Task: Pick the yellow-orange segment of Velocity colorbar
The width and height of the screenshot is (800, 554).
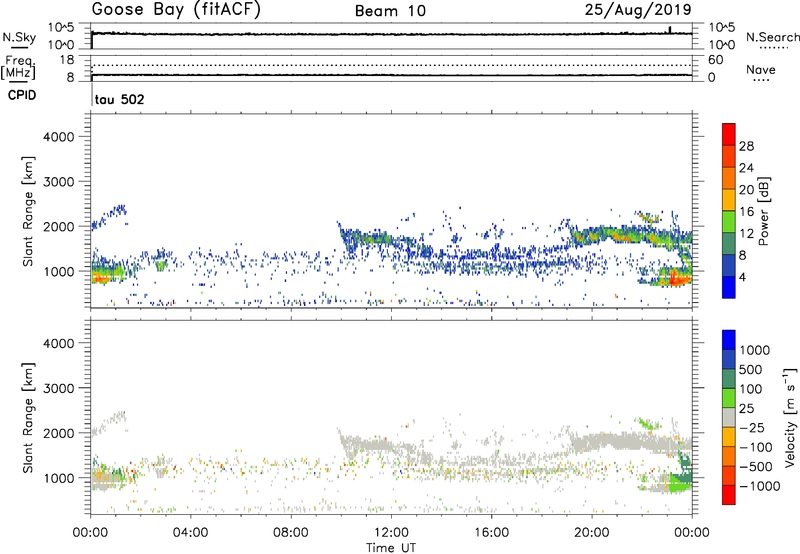Action: click(729, 437)
